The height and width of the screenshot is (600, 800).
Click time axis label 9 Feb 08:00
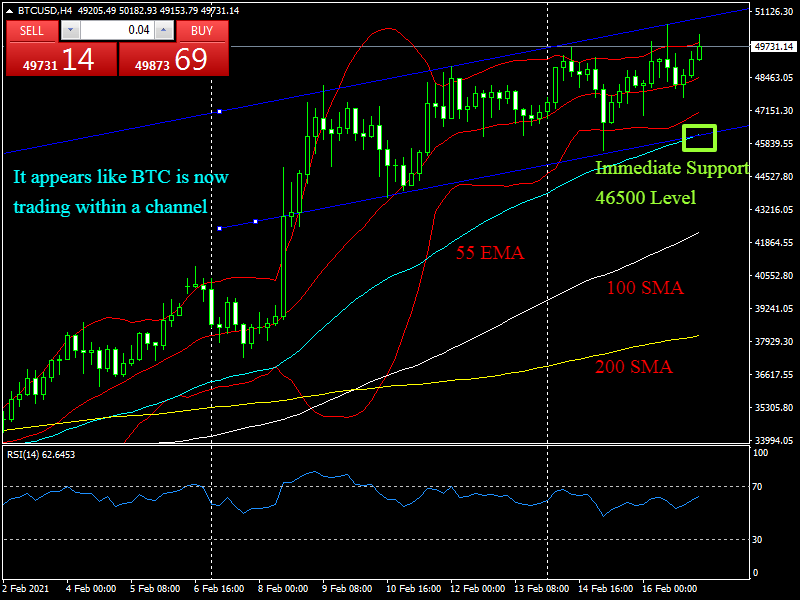click(x=347, y=588)
